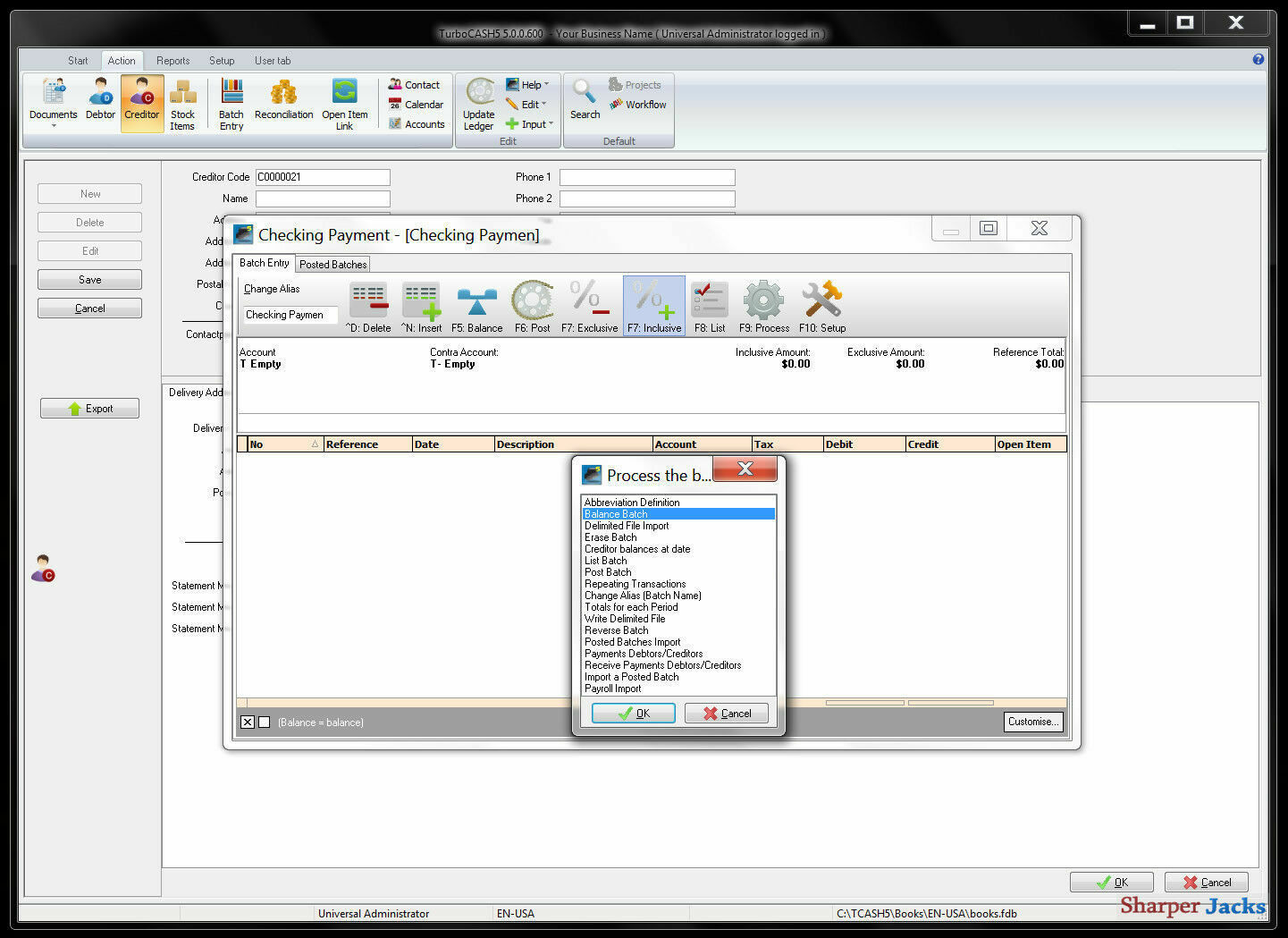Open Accounts in the ribbon
This screenshot has width=1288, height=938.
pyautogui.click(x=417, y=124)
